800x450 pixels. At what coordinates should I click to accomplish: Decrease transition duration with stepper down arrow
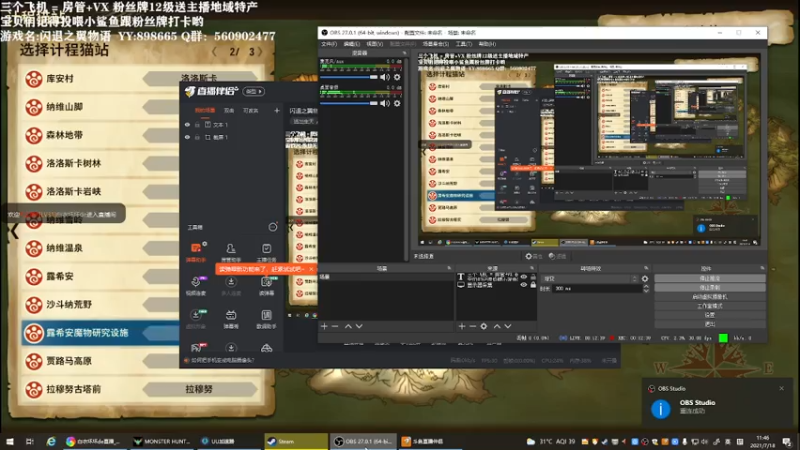click(x=646, y=291)
